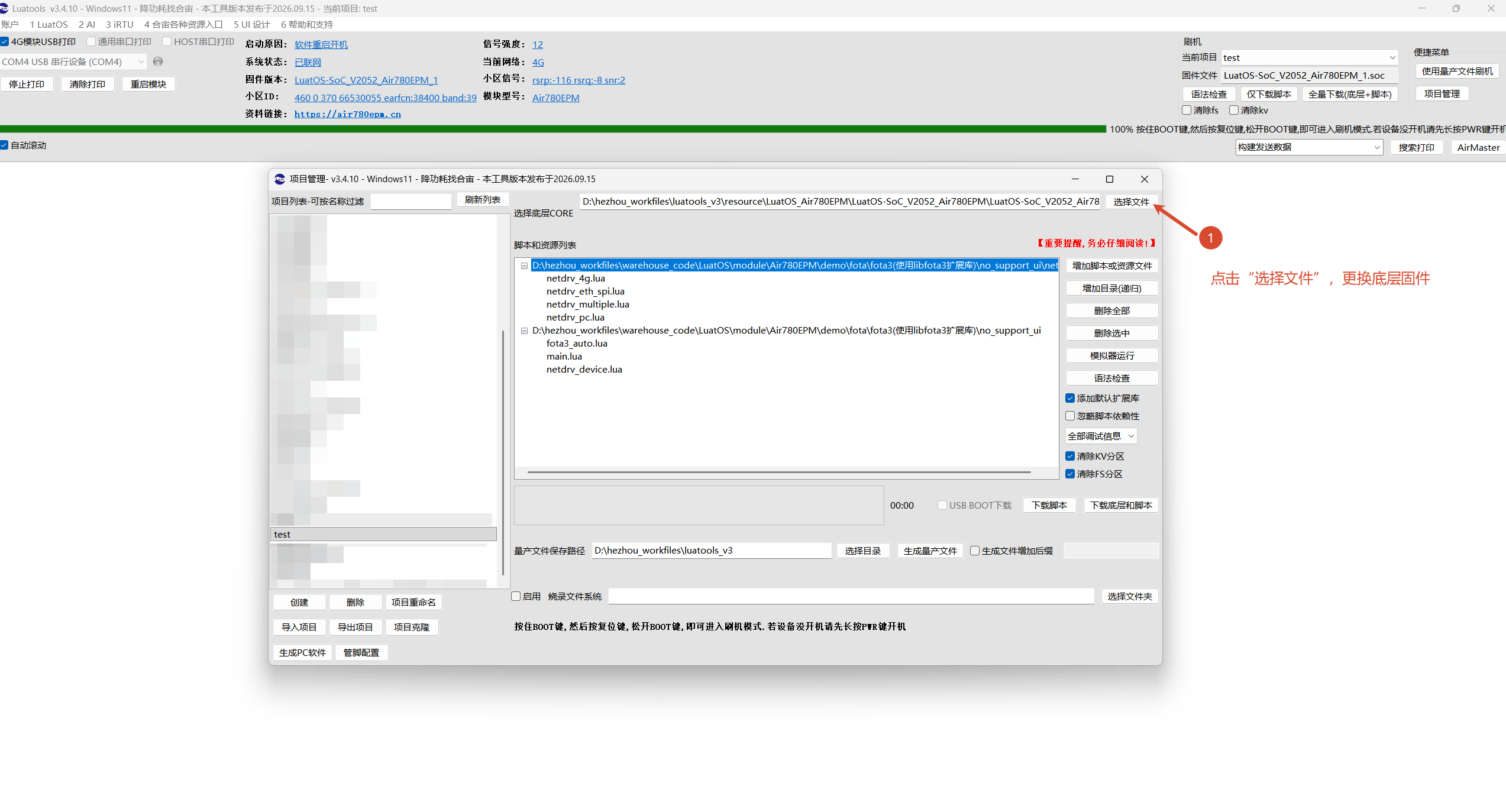Image resolution: width=1506 pixels, height=812 pixels.
Task: Click the round icon beside COM4 dropdown
Action: click(x=158, y=62)
